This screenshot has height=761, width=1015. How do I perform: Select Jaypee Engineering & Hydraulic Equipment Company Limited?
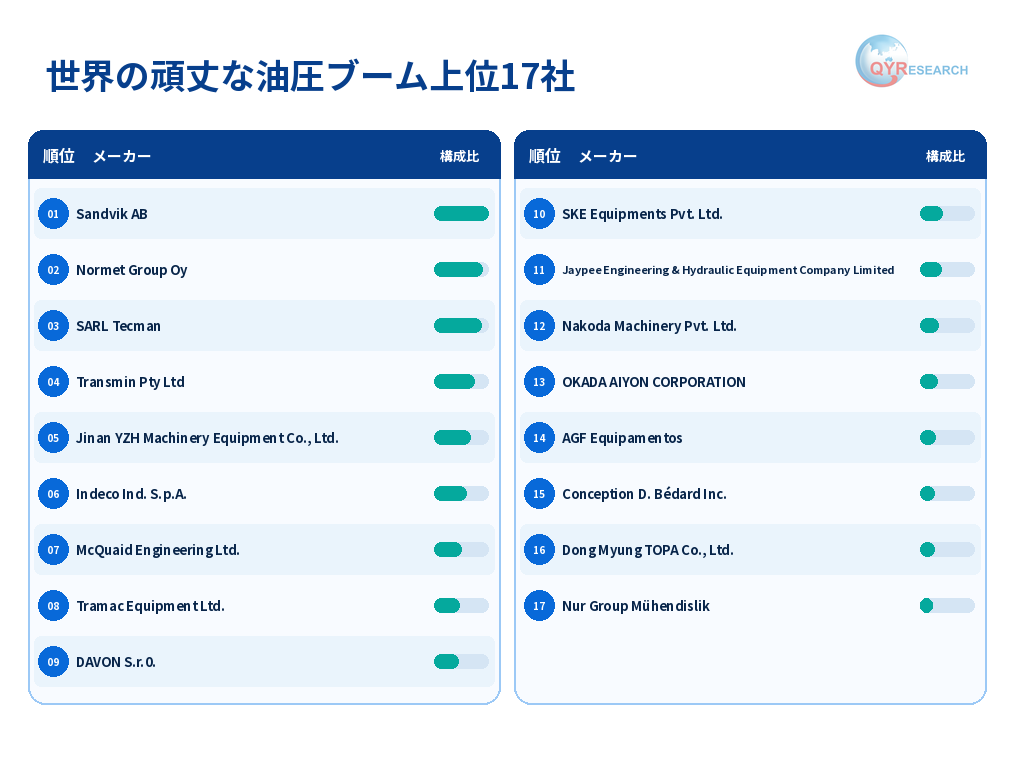pyautogui.click(x=728, y=270)
